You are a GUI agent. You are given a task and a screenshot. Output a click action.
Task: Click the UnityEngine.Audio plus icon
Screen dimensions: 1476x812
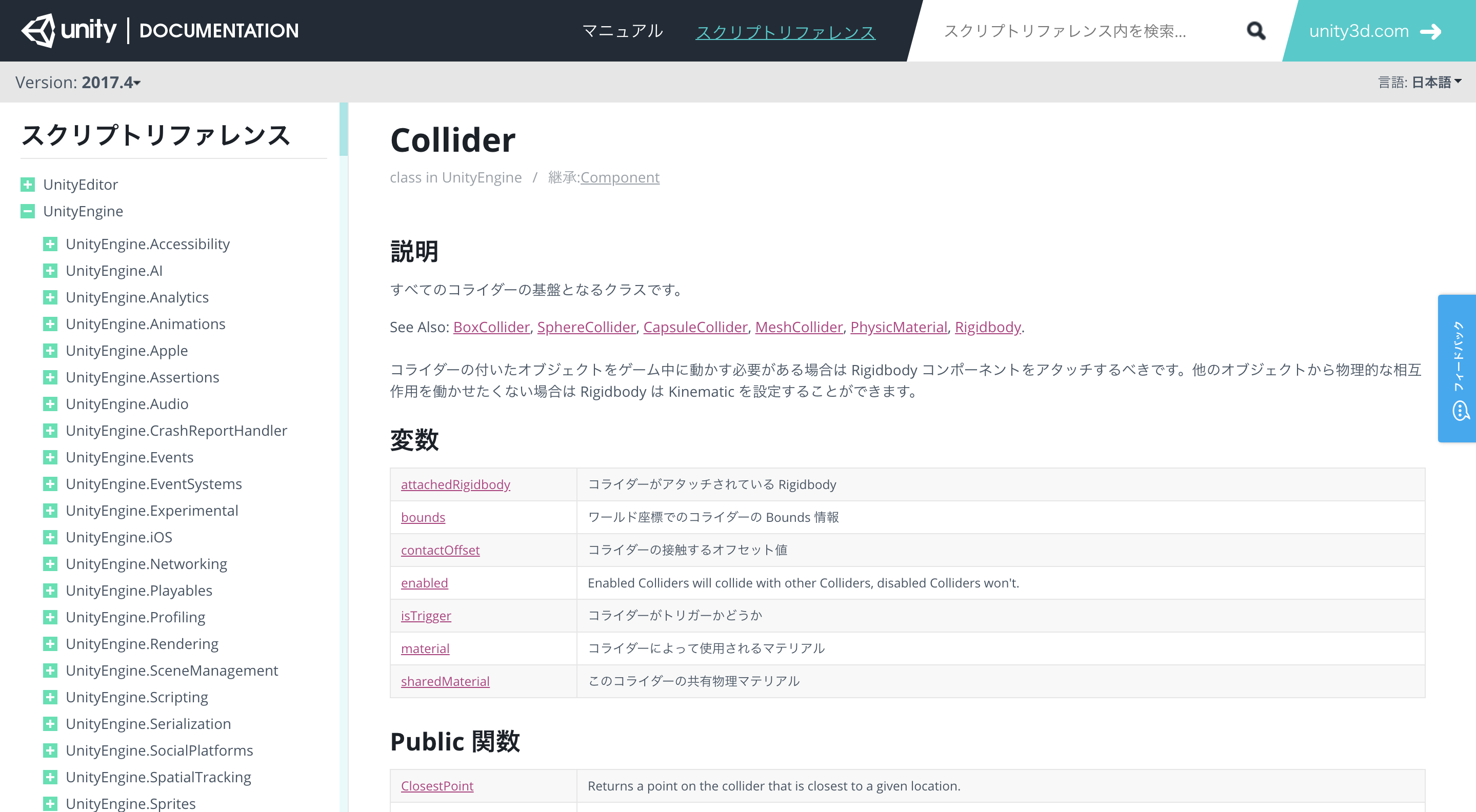(x=51, y=404)
